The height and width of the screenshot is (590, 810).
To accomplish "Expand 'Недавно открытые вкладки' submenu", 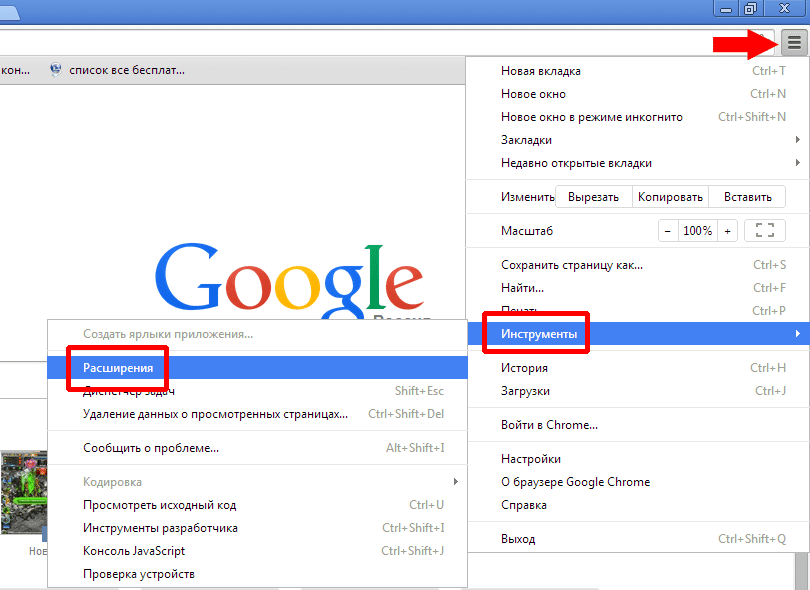I will [x=638, y=163].
